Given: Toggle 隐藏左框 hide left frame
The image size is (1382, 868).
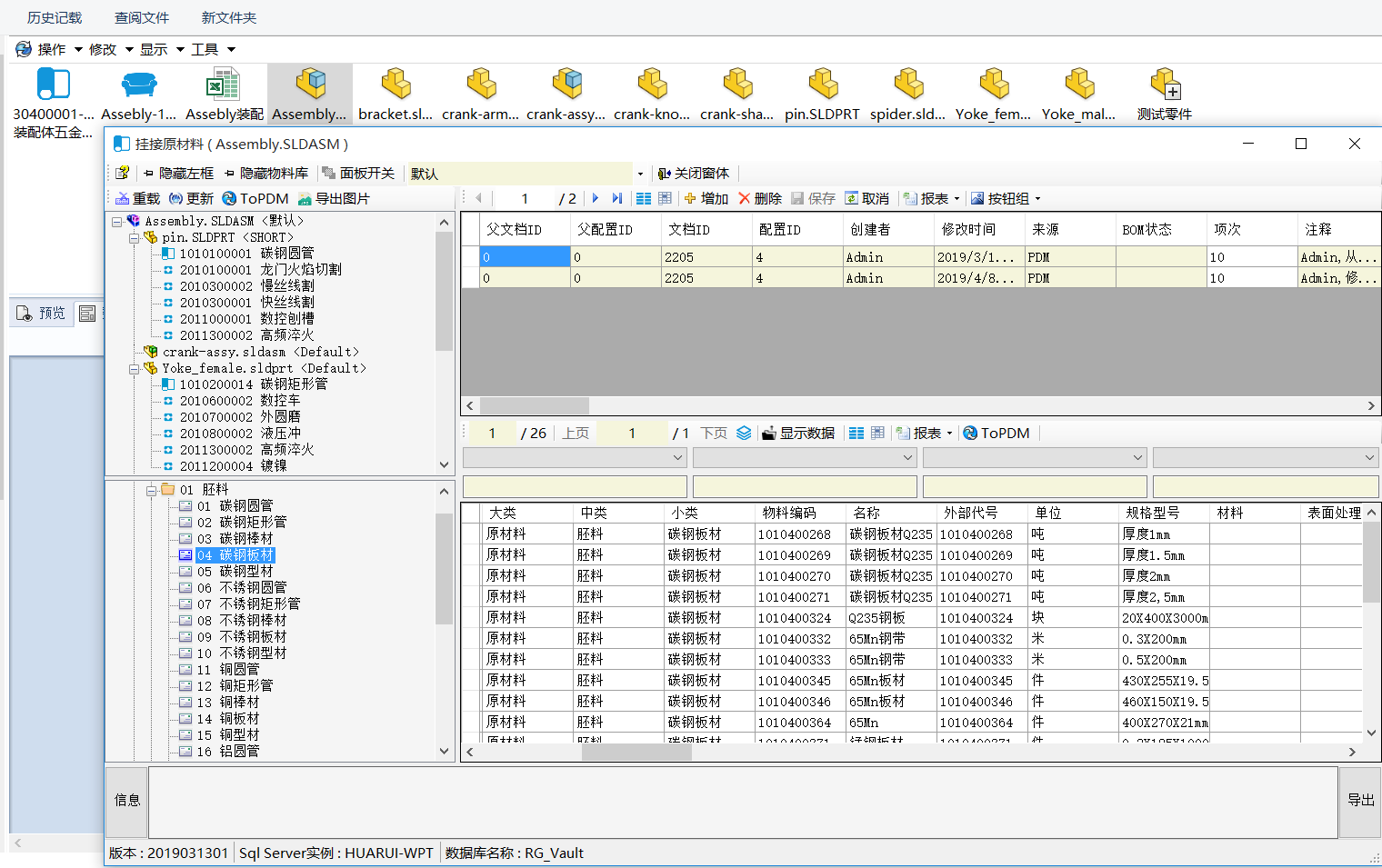Looking at the screenshot, I should coord(178,174).
